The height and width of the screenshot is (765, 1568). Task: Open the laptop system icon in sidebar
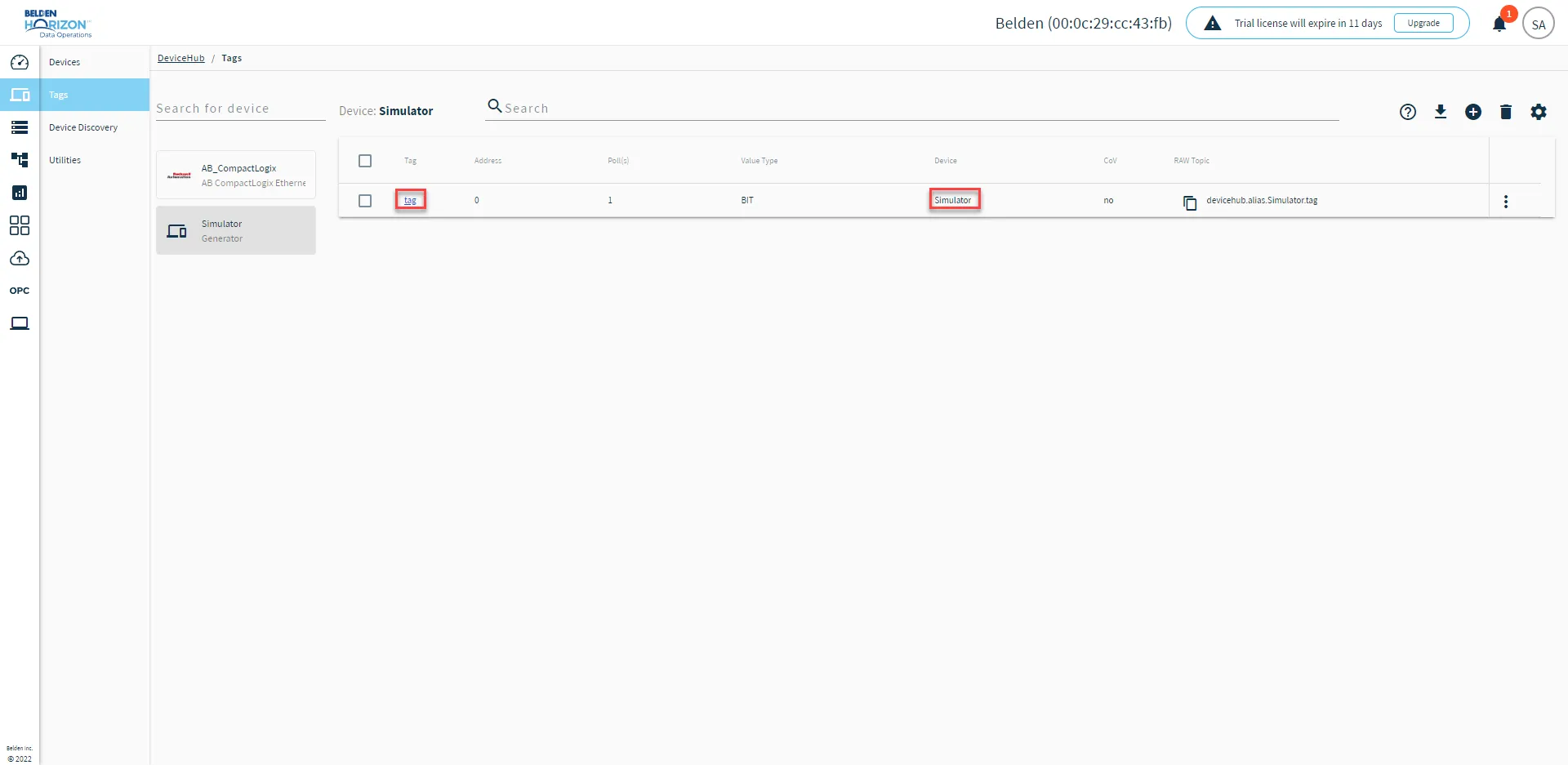pyautogui.click(x=20, y=323)
